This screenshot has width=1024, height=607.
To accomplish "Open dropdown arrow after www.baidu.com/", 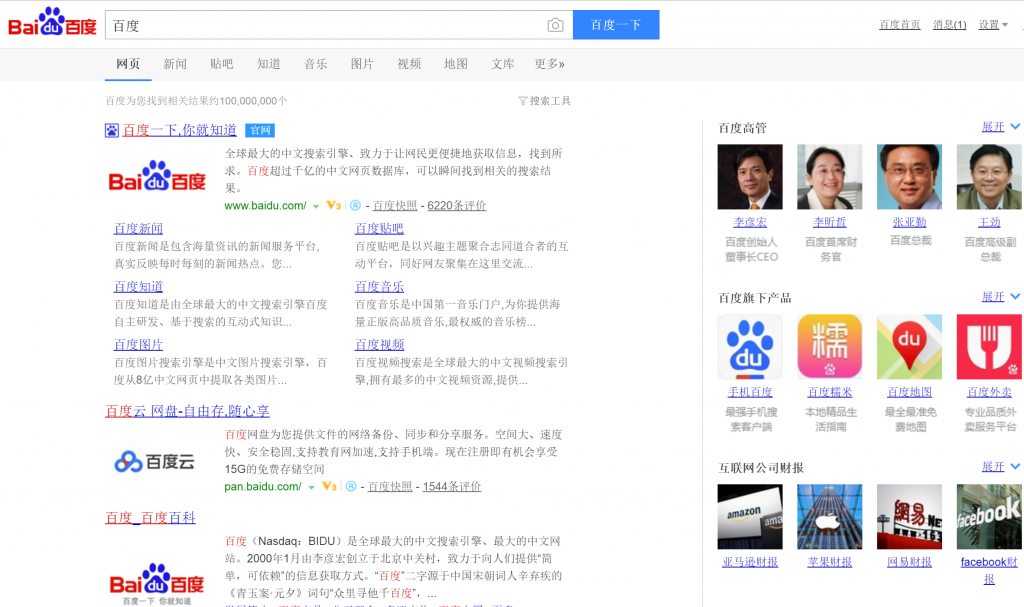I will point(315,206).
